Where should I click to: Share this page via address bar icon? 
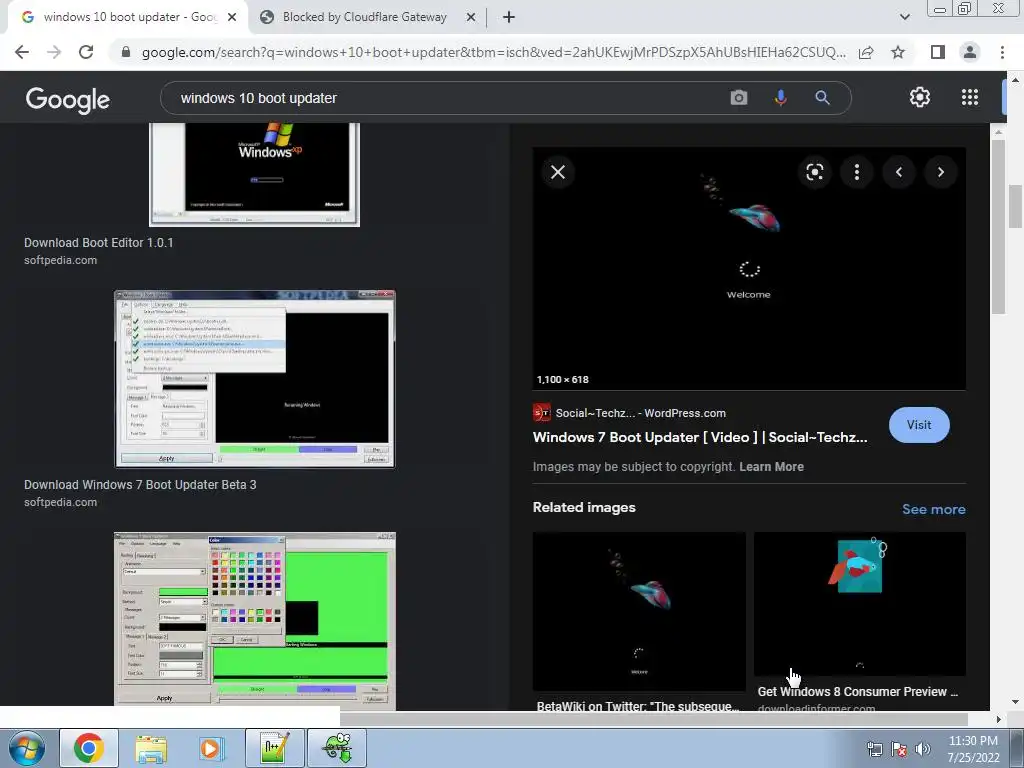pos(866,52)
